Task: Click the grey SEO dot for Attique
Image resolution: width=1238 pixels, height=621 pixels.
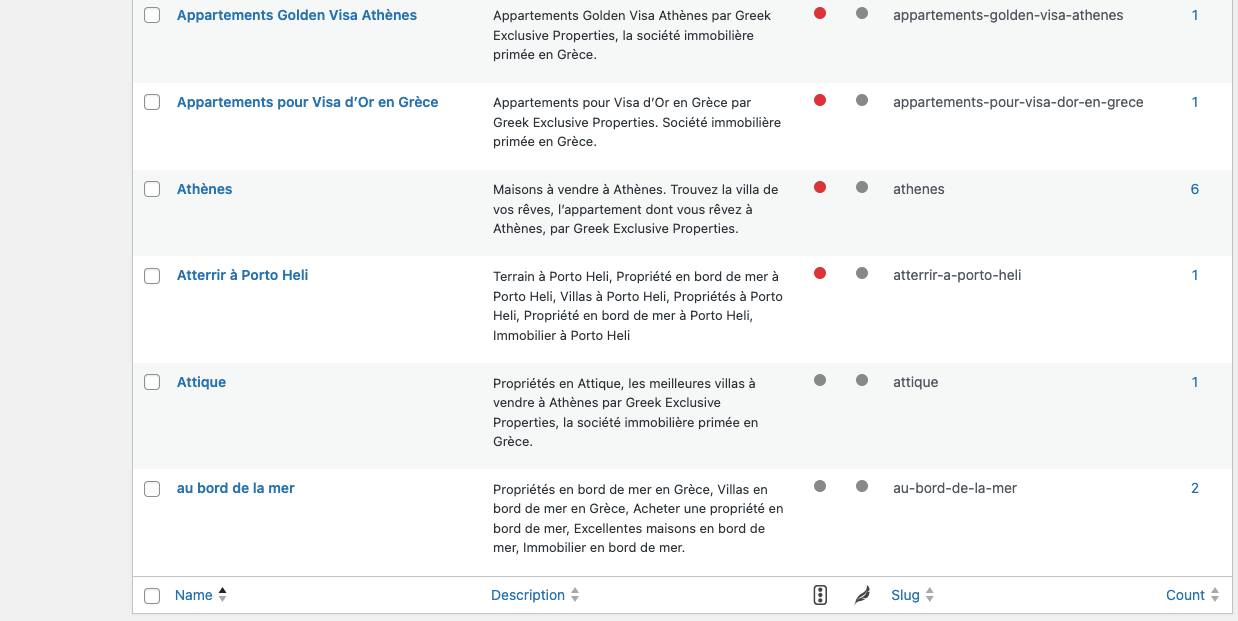Action: tap(820, 380)
